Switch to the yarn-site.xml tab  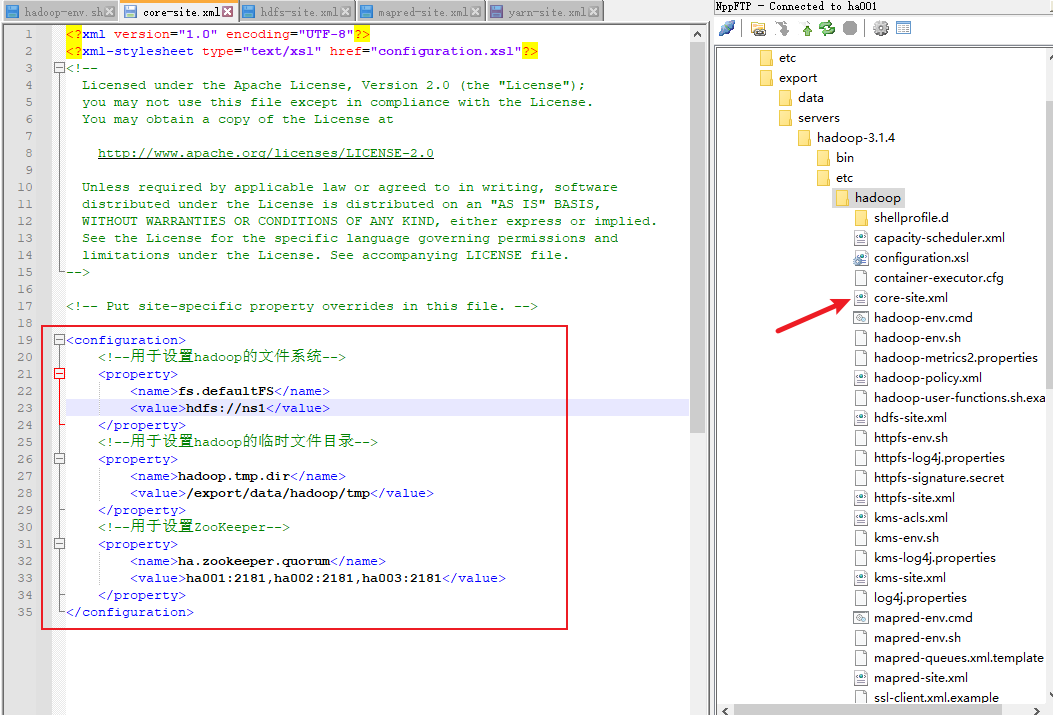544,11
